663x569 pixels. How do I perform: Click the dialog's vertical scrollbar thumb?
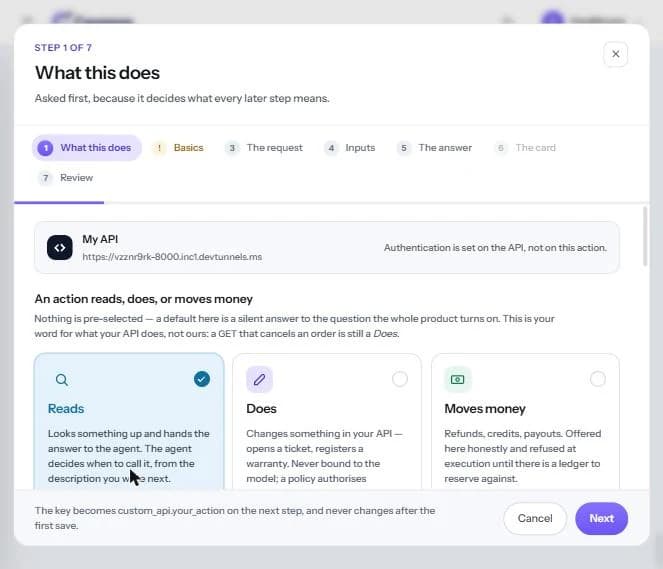(645, 236)
